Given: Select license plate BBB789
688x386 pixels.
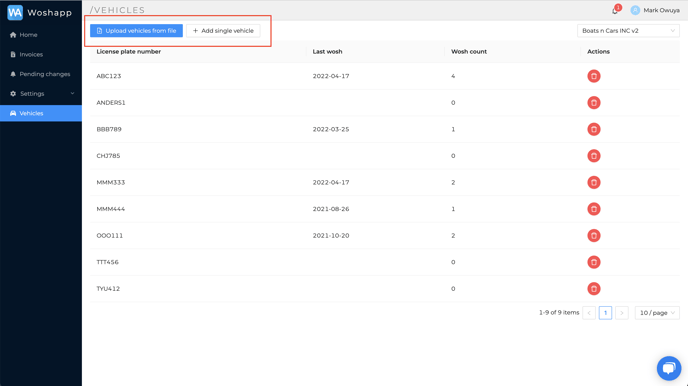Looking at the screenshot, I should coord(109,129).
